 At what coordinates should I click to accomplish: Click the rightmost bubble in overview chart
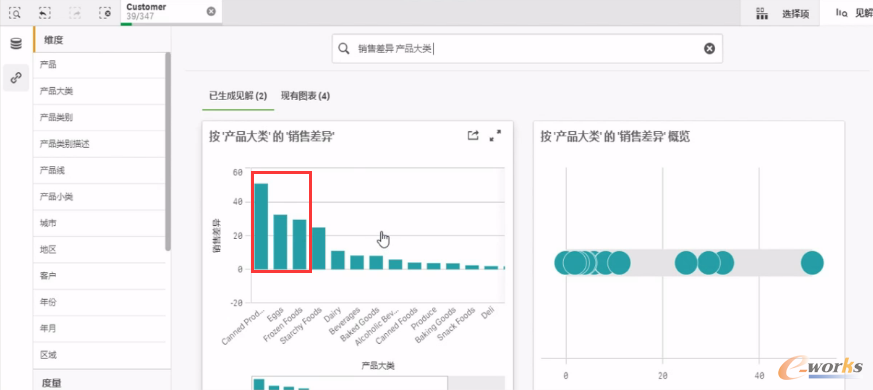coord(812,263)
